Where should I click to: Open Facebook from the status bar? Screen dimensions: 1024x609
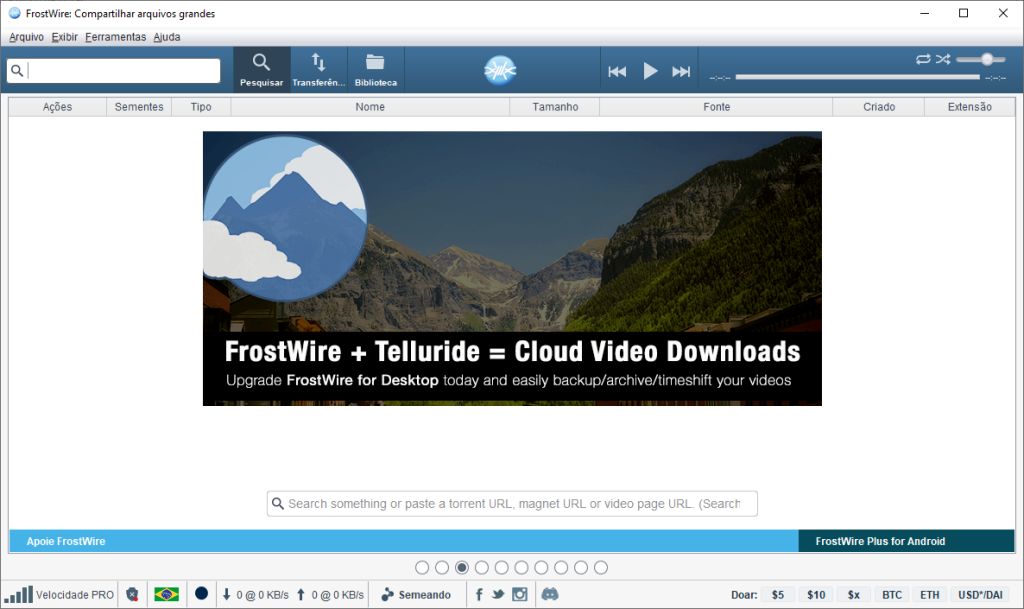[479, 593]
